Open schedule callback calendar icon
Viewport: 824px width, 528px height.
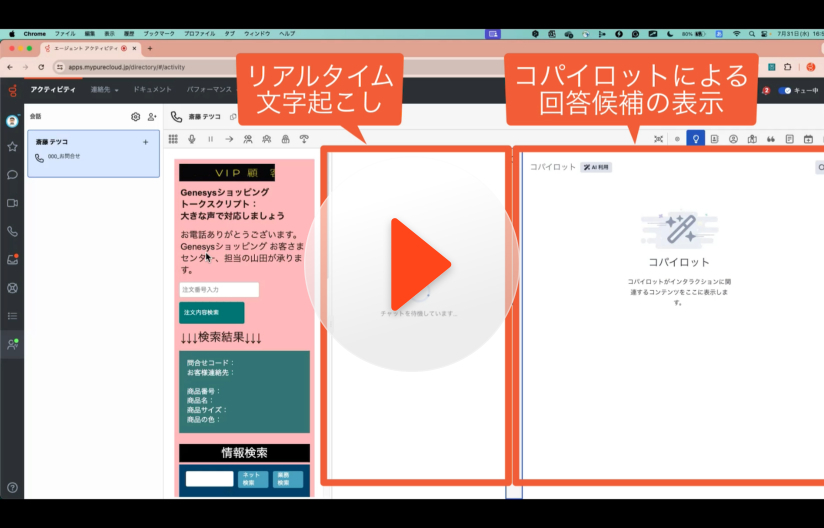(808, 139)
